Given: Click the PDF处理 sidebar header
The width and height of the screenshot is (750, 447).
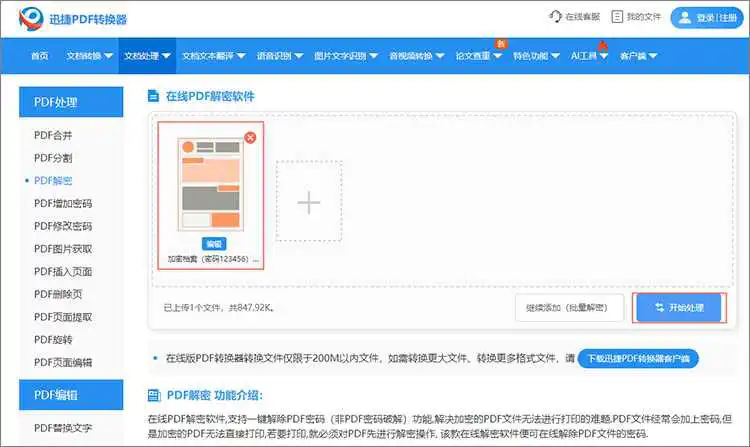Looking at the screenshot, I should (71, 102).
